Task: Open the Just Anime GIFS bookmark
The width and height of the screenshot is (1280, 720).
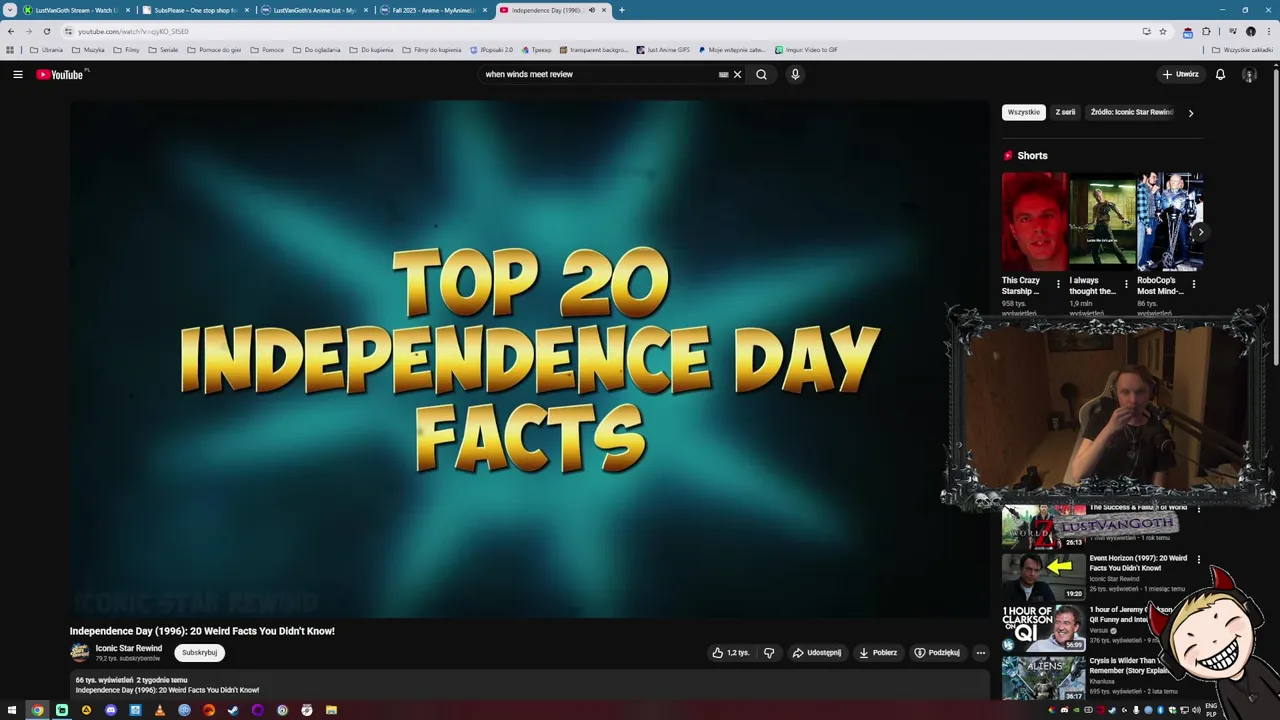Action: (x=663, y=49)
